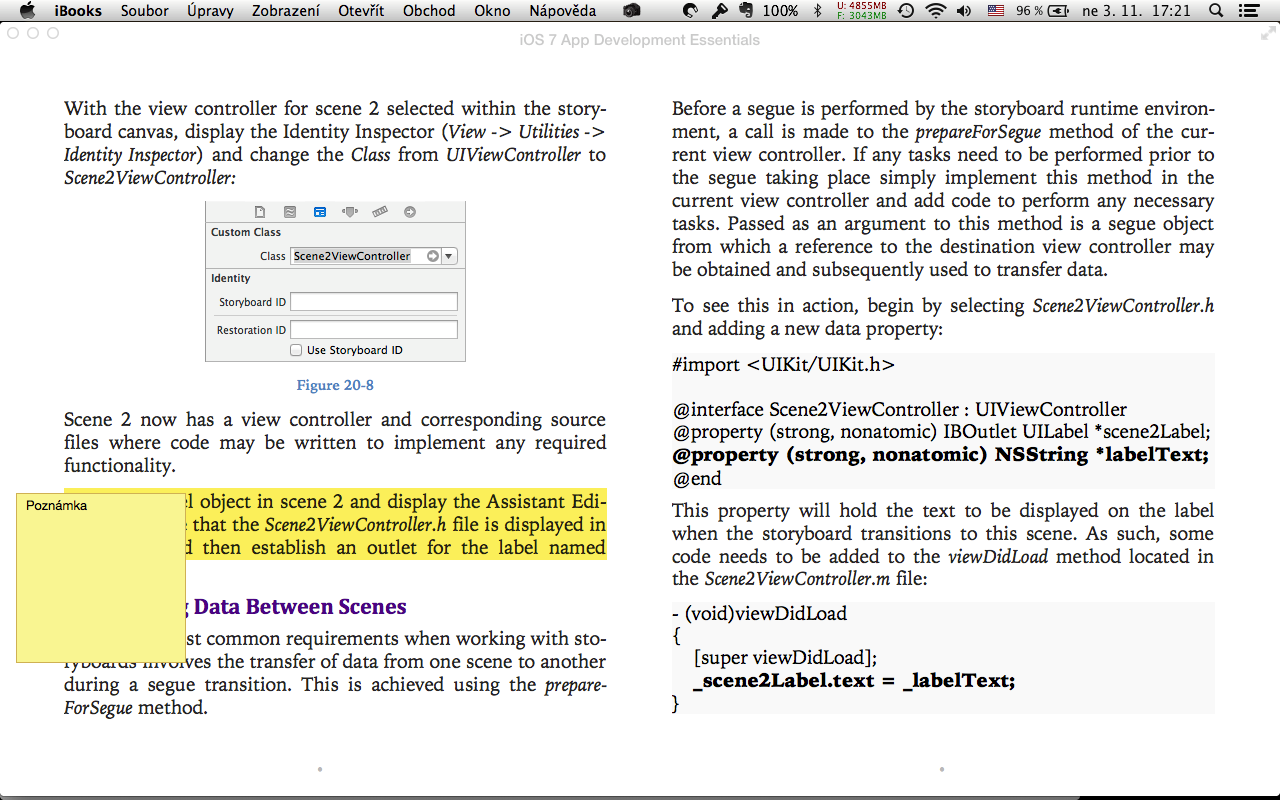Click the volume speaker icon
Screen dimensions: 1280x800
(964, 11)
